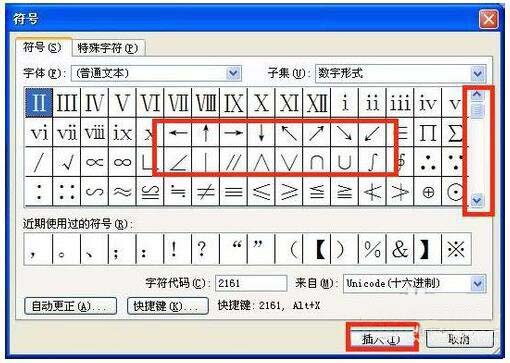The width and height of the screenshot is (510, 363).
Task: Open the 来自 Unicode source dropdown
Action: coord(478,284)
